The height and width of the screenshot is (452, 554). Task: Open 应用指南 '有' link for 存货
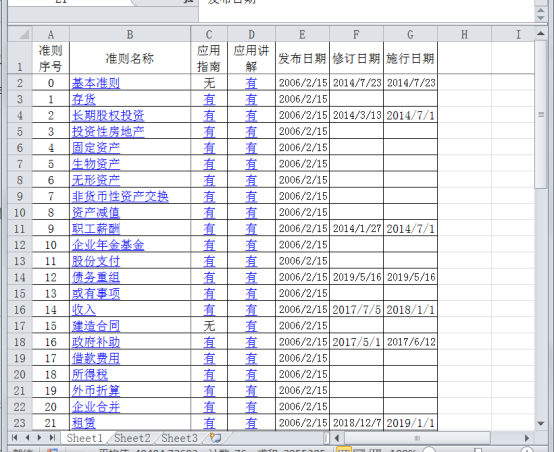click(x=209, y=99)
